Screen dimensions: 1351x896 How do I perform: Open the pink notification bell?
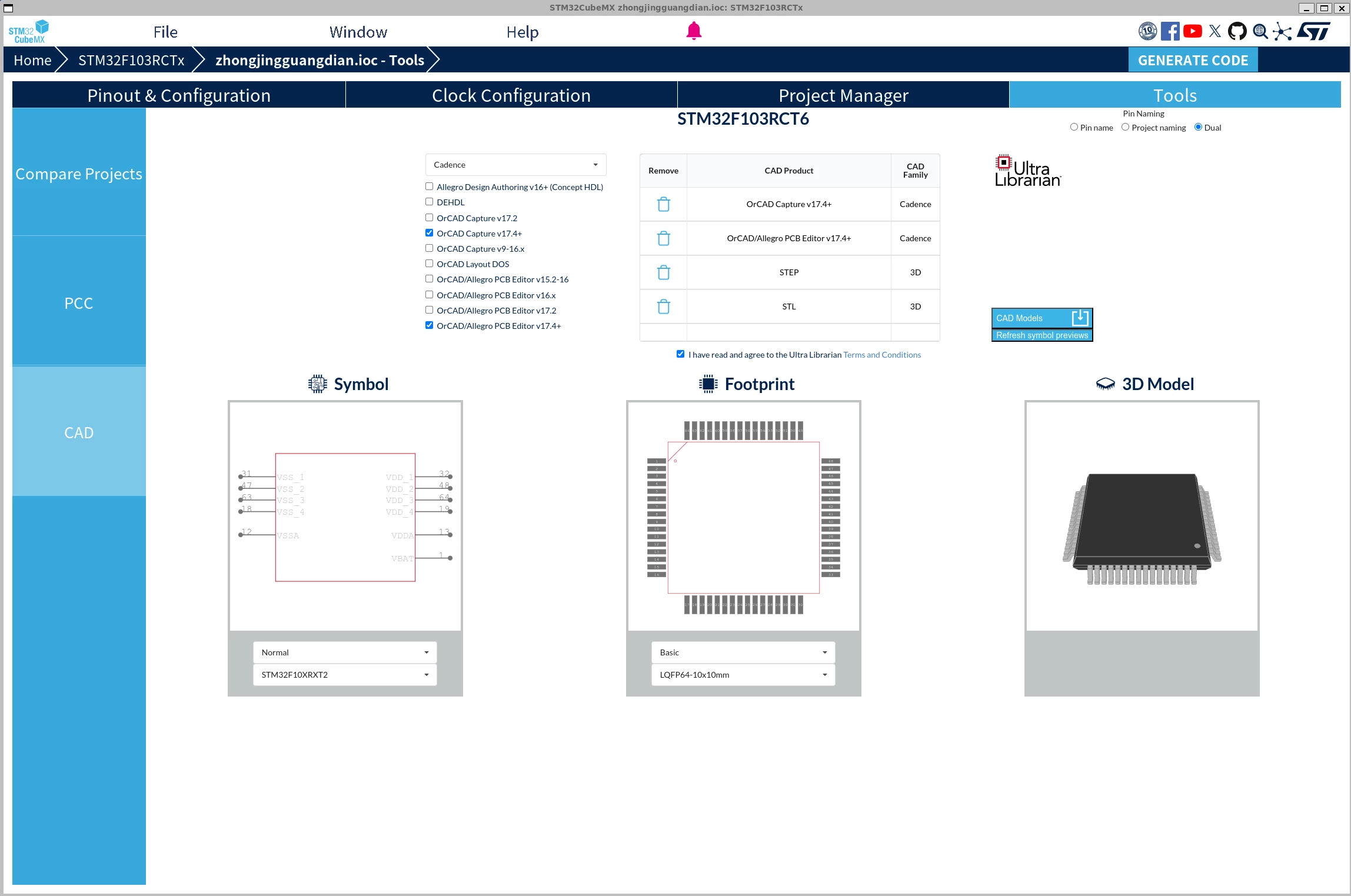coord(694,31)
